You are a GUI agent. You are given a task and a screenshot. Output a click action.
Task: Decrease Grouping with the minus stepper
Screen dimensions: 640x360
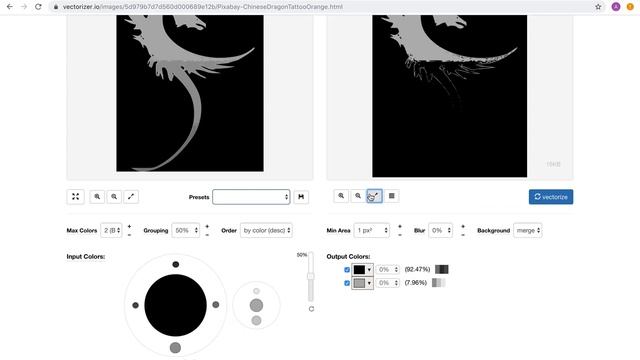tap(207, 235)
